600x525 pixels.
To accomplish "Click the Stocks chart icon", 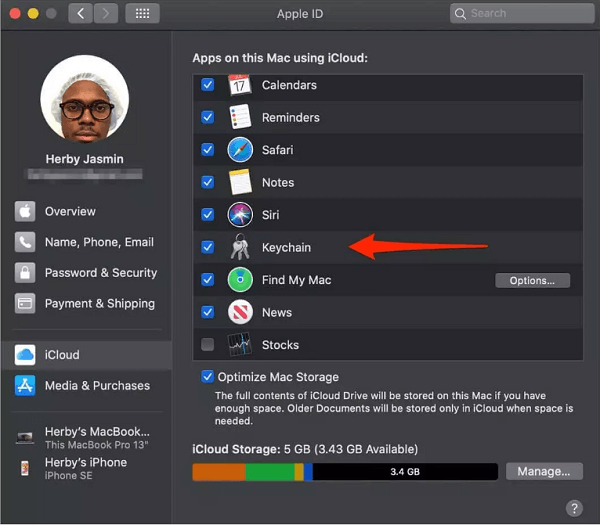I will [x=240, y=344].
